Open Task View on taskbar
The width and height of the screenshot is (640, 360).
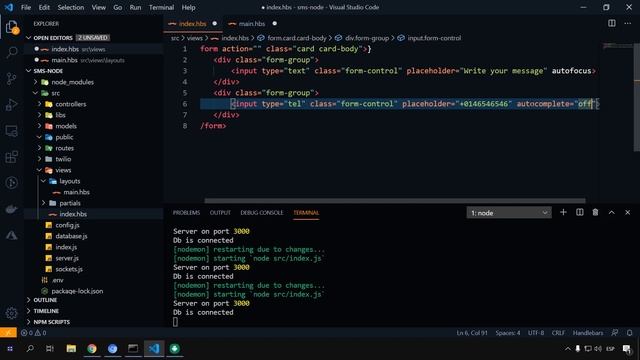50,349
